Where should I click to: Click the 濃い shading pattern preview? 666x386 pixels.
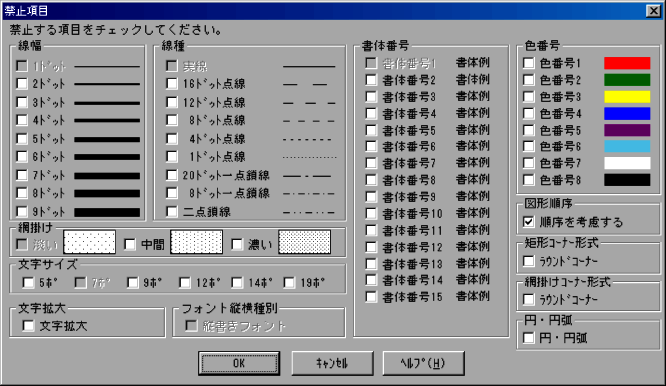coord(304,242)
